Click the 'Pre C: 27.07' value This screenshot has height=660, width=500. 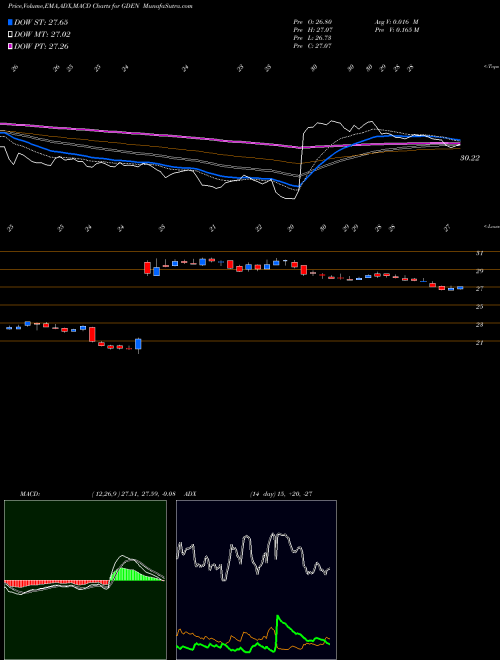coord(313,46)
